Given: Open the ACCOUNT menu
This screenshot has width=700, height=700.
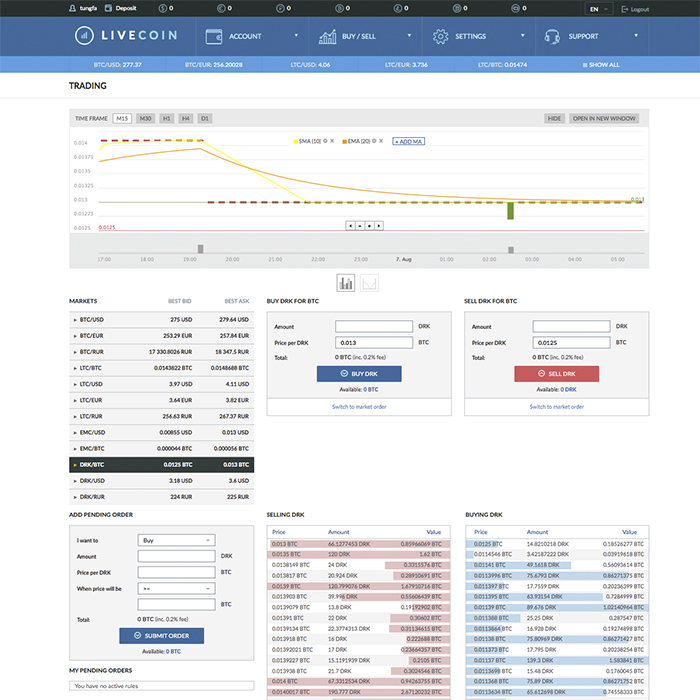Looking at the screenshot, I should coord(253,36).
